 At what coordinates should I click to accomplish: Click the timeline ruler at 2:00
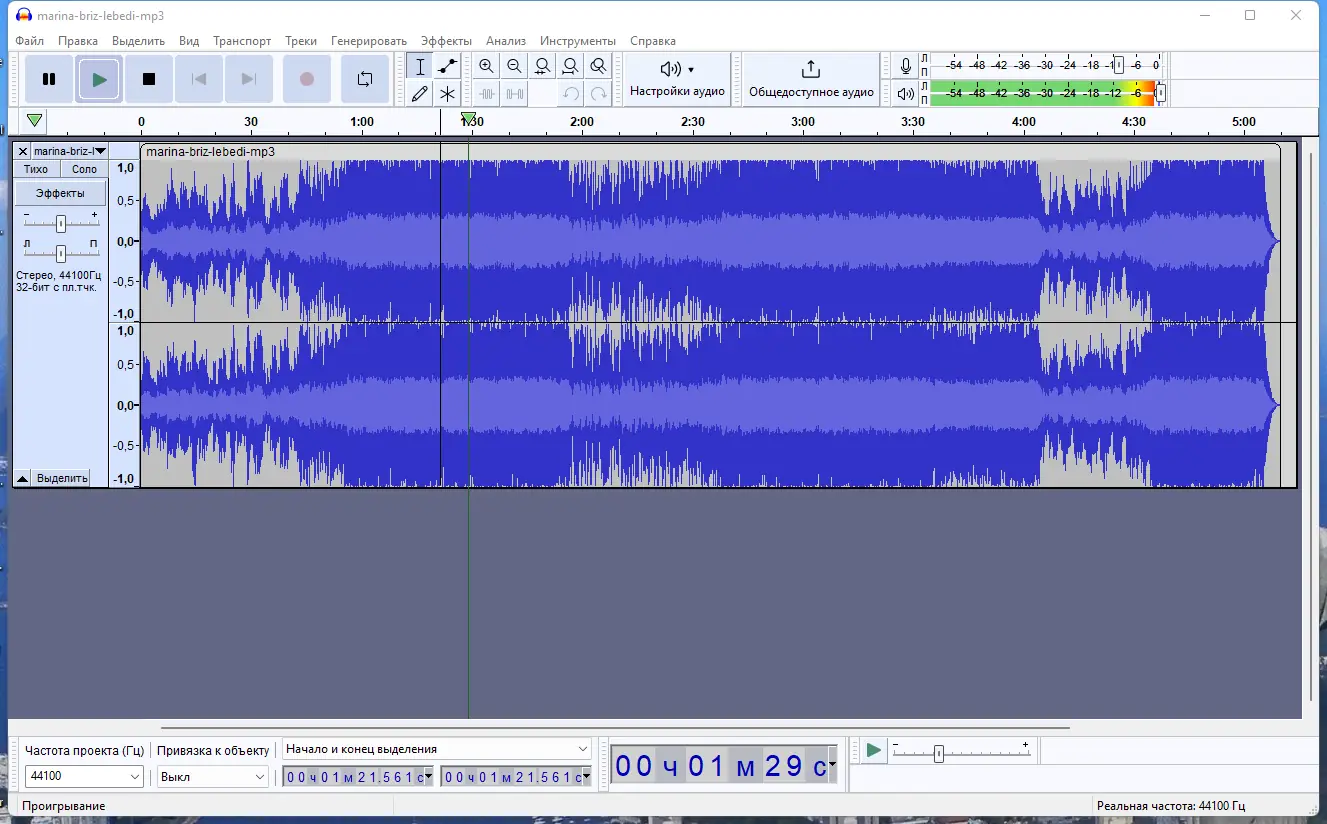pyautogui.click(x=581, y=122)
